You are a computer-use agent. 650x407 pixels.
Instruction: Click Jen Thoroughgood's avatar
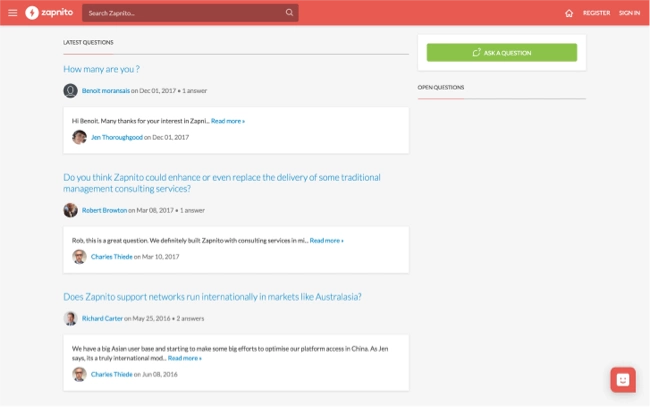click(x=79, y=137)
